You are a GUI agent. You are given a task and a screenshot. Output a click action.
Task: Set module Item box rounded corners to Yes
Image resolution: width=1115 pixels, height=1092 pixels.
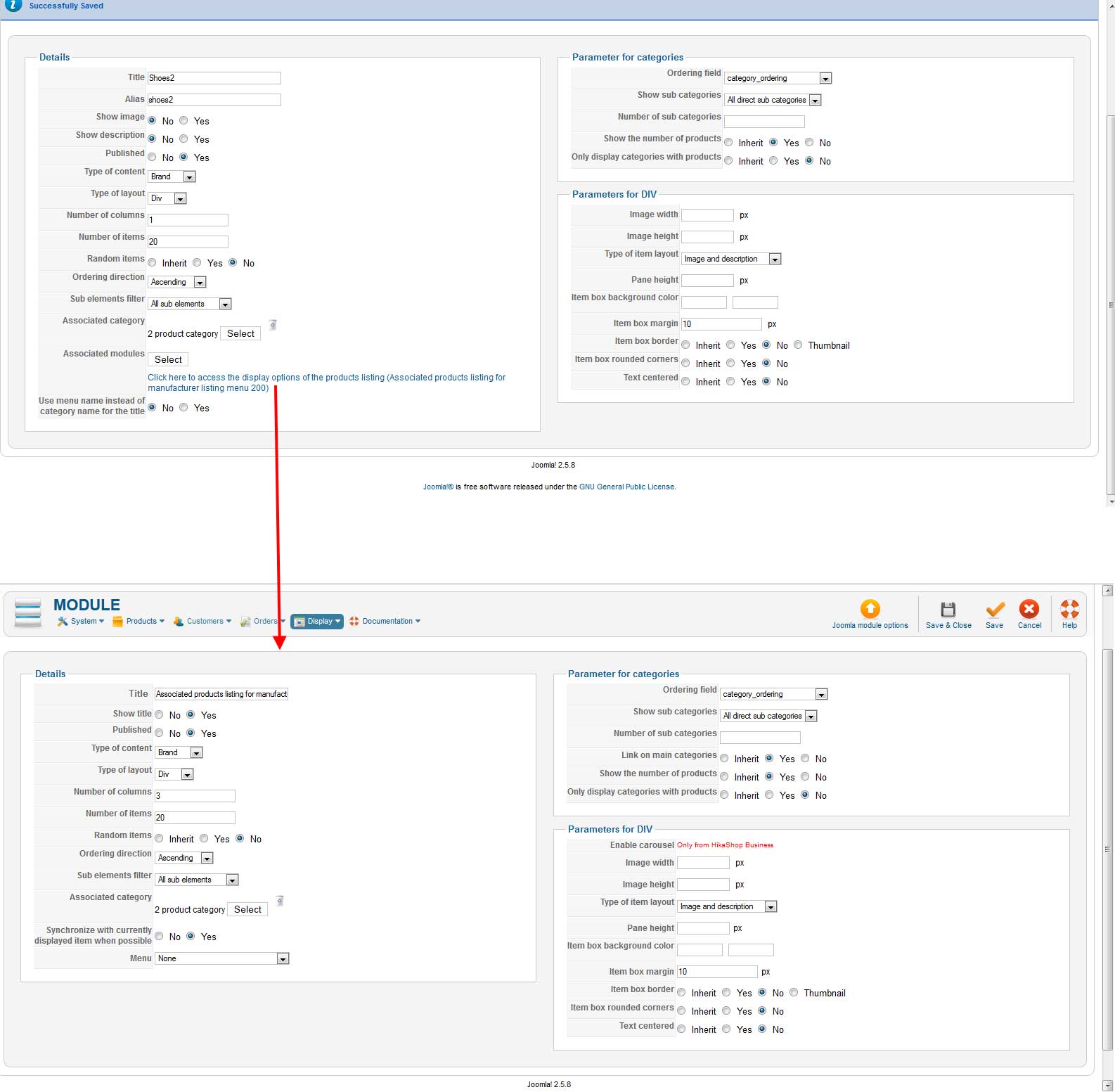(726, 1010)
